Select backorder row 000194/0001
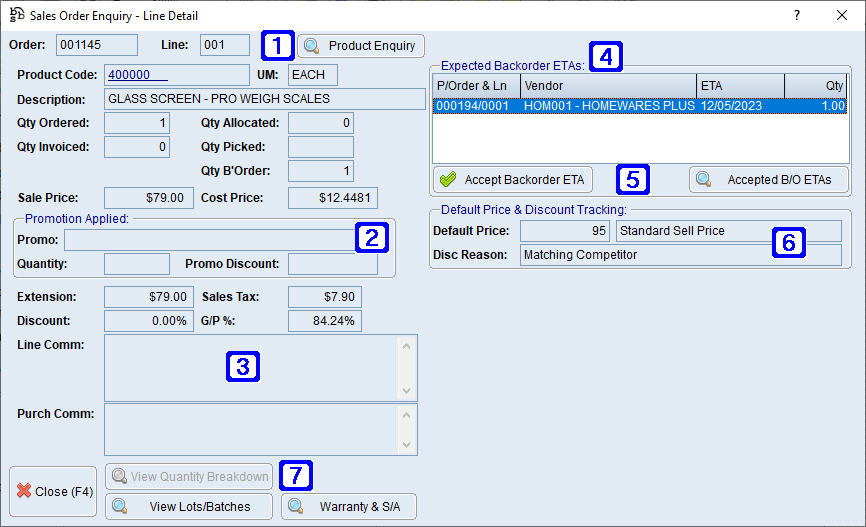This screenshot has height=527, width=866. (x=640, y=106)
